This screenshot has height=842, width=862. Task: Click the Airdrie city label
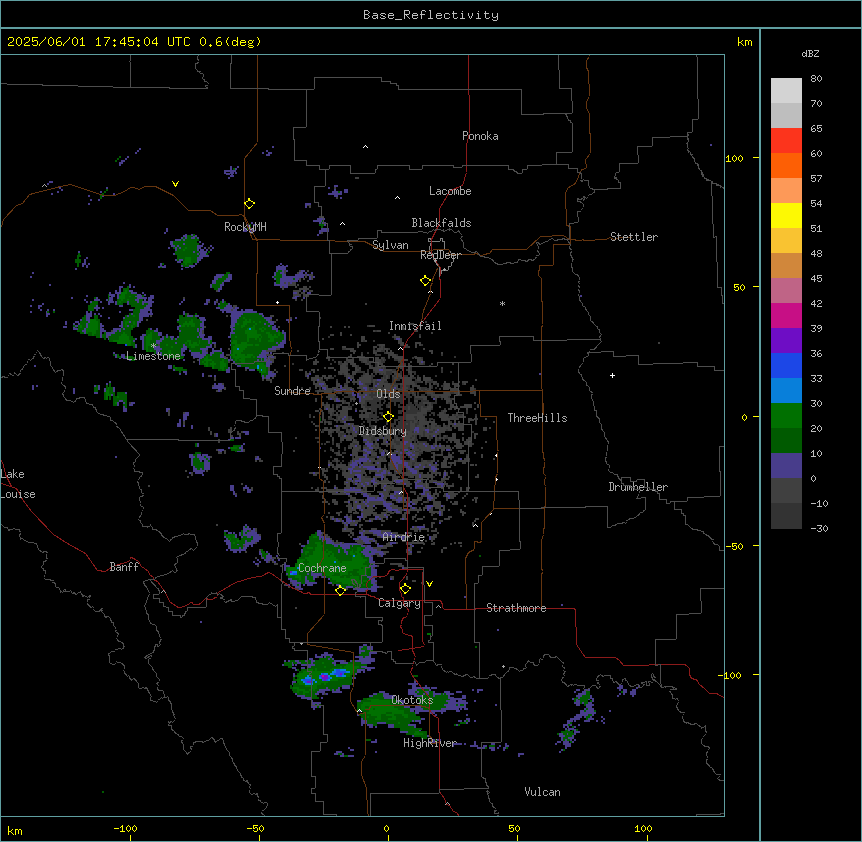pos(404,537)
